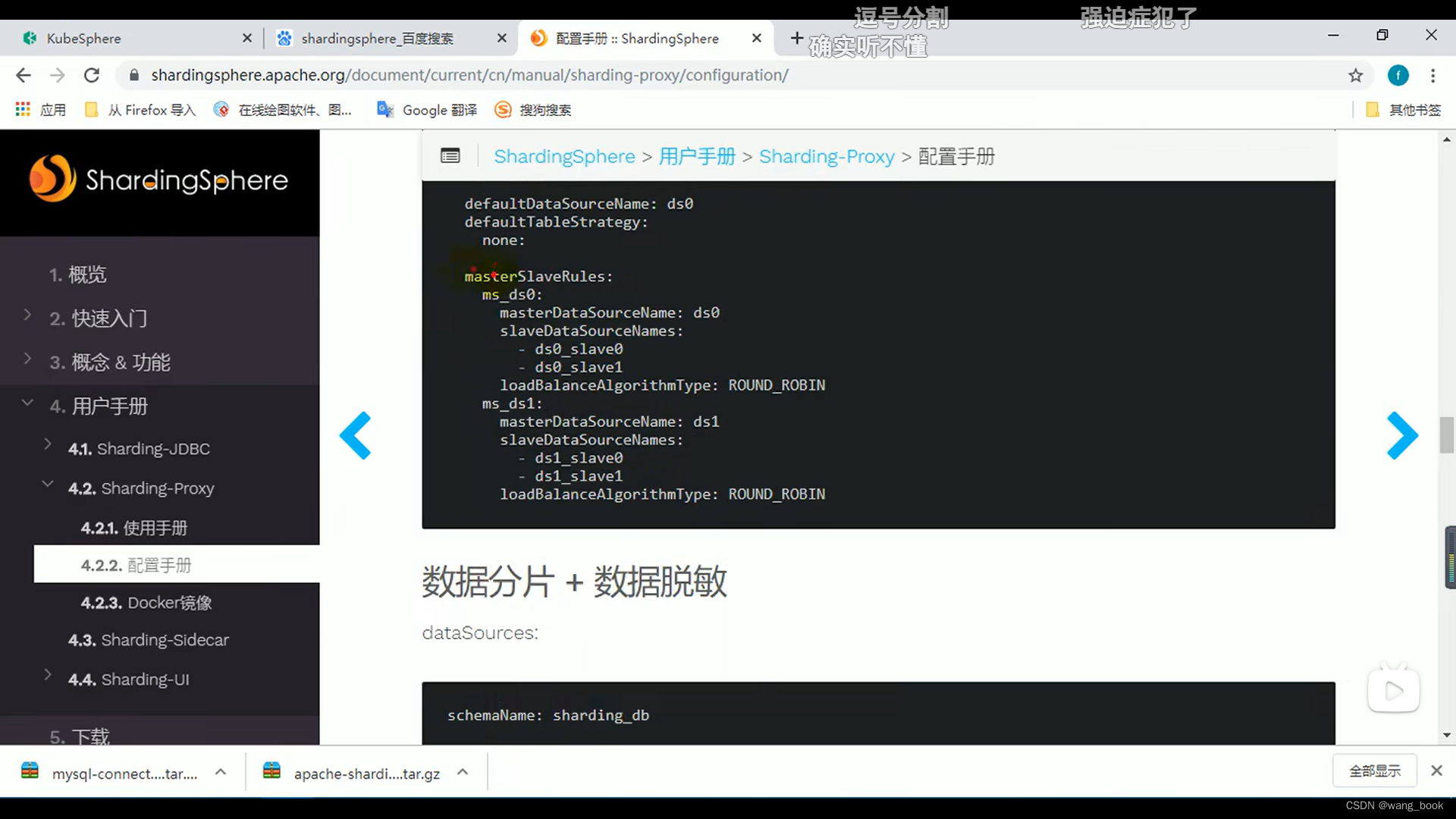Expand the '4.1. Sharding-JDBC' subsection
1456x819 pixels.
tap(48, 444)
